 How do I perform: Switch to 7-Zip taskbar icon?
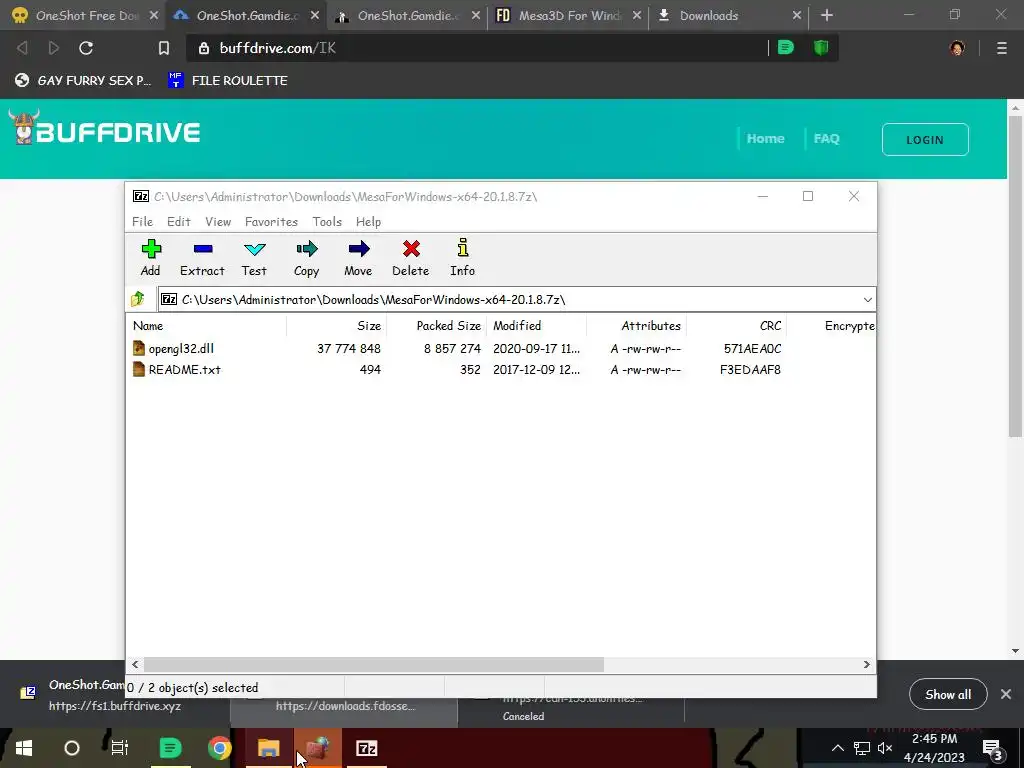pos(366,748)
